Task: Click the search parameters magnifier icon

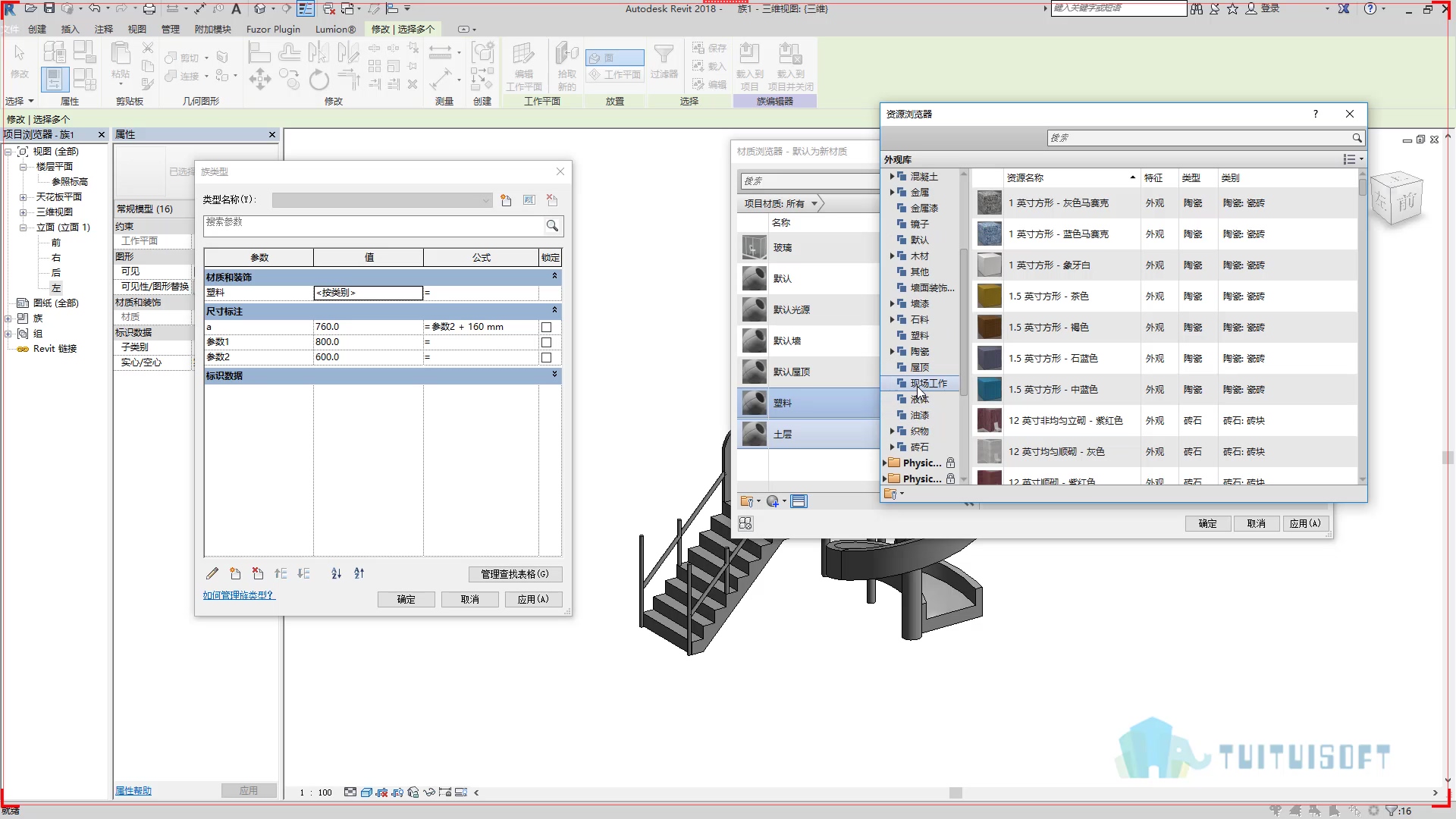Action: (x=552, y=225)
